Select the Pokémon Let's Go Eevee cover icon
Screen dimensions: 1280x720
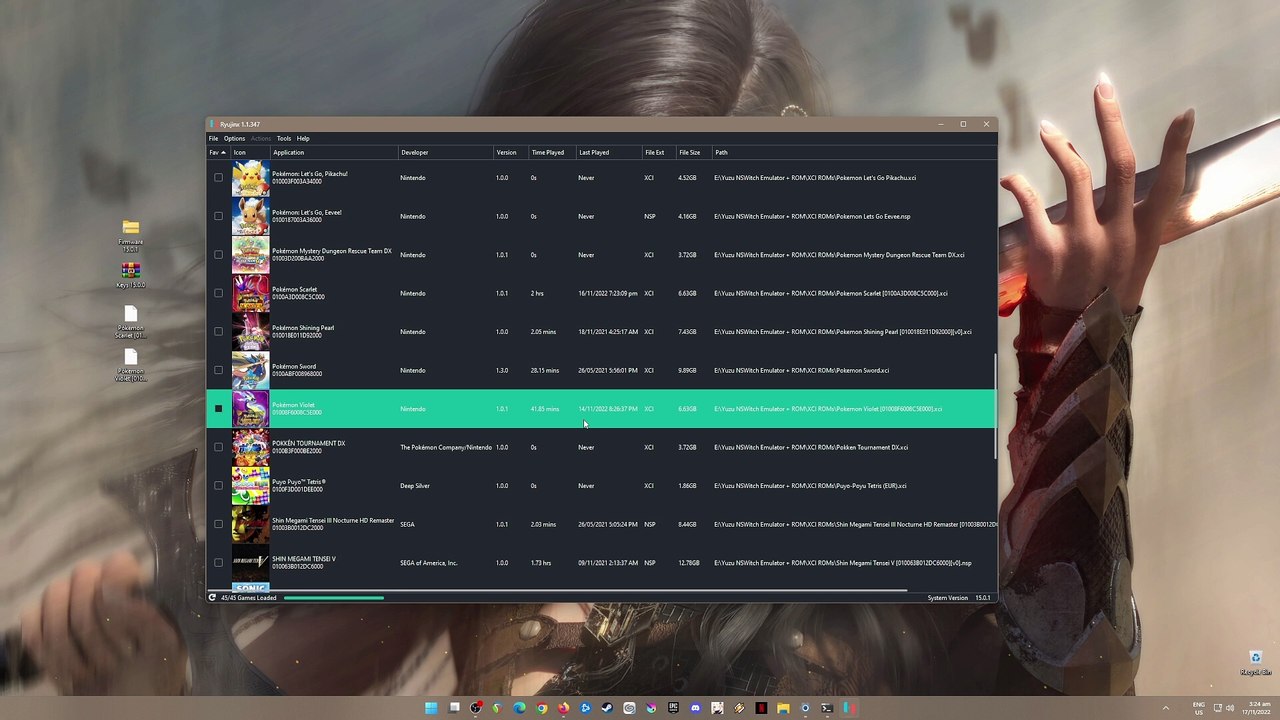pos(250,216)
